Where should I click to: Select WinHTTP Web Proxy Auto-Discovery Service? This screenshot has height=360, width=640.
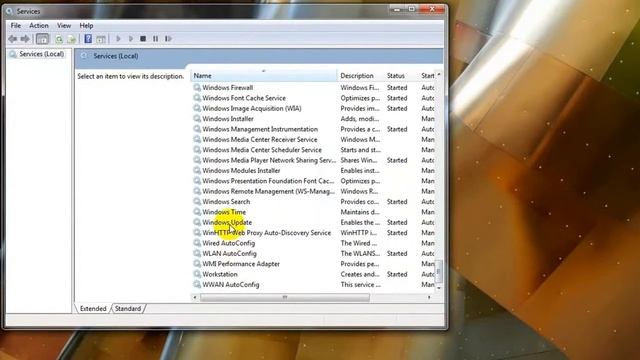pos(267,233)
